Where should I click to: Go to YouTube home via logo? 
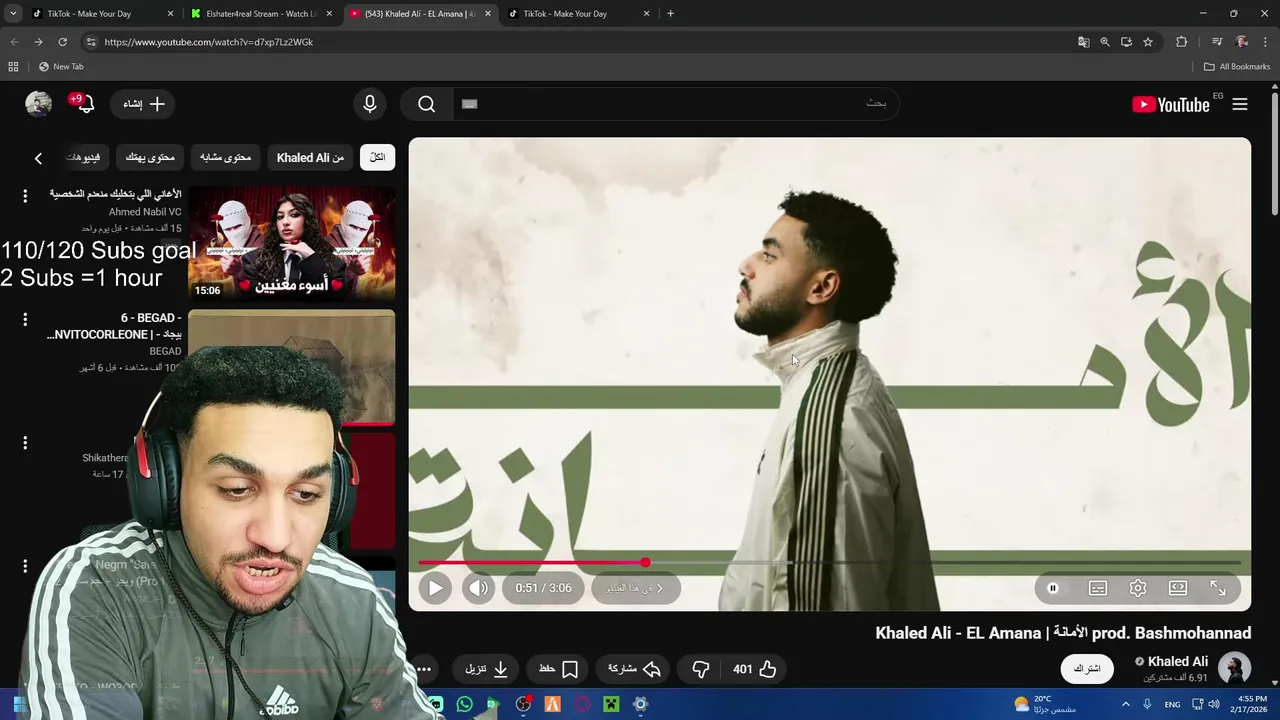pyautogui.click(x=1171, y=104)
